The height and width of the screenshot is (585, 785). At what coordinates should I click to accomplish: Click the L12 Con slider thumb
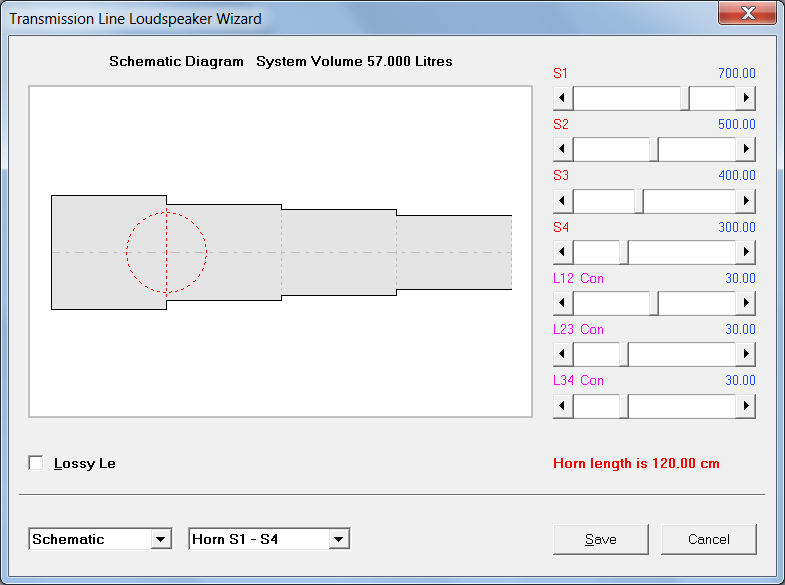654,303
